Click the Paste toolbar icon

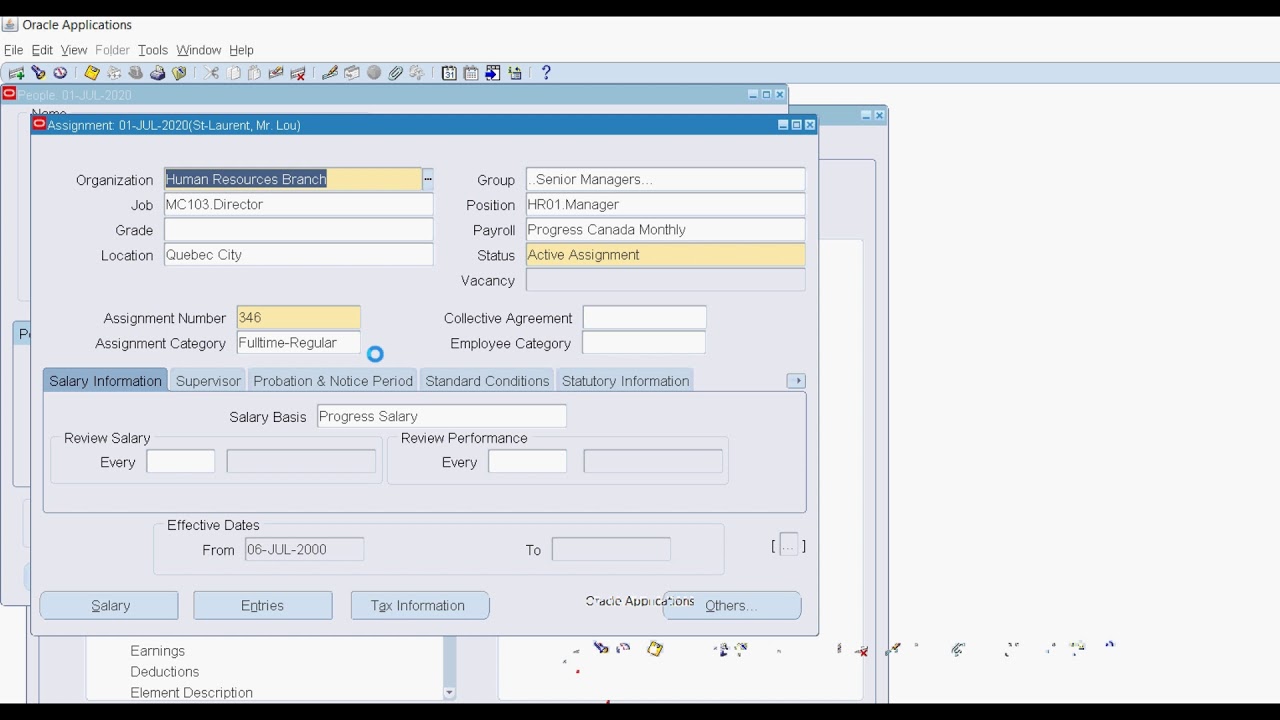(x=254, y=73)
